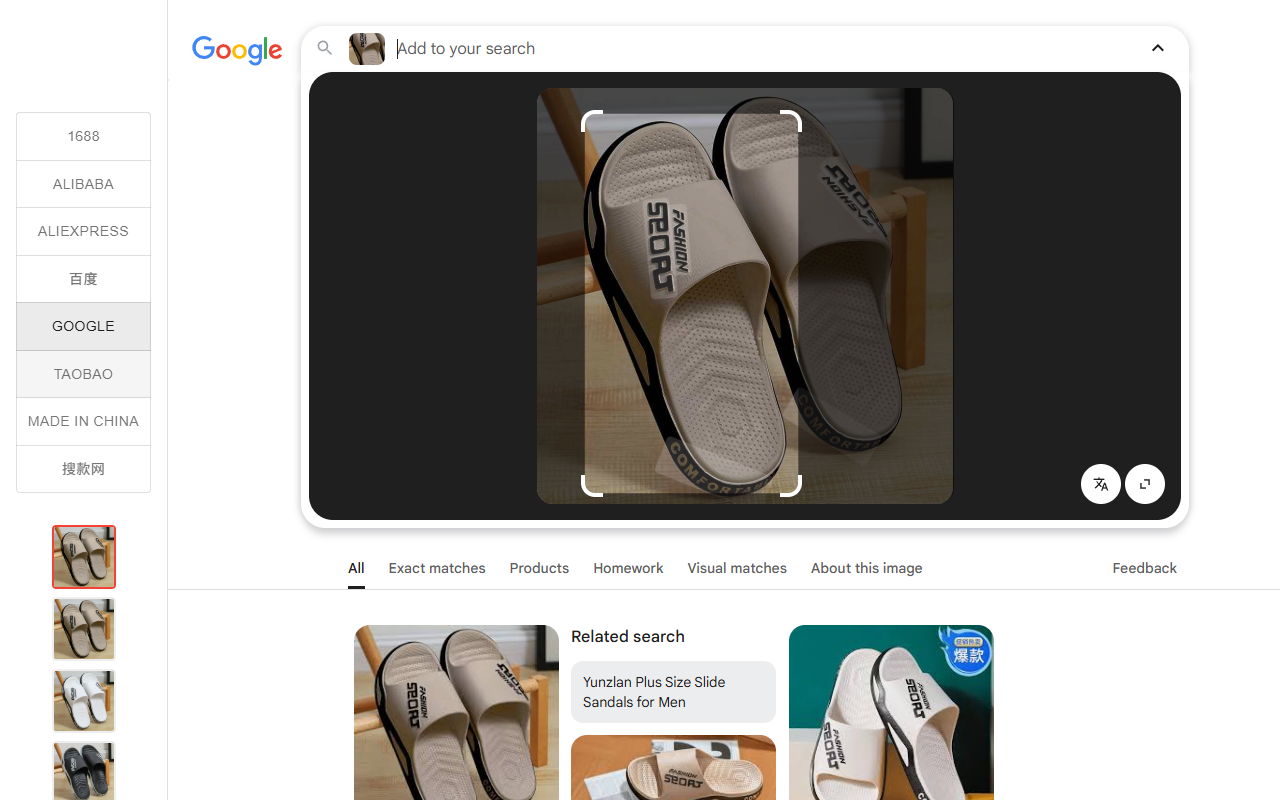Select ALIEXPRESS in the source list
The height and width of the screenshot is (800, 1280).
coord(83,231)
